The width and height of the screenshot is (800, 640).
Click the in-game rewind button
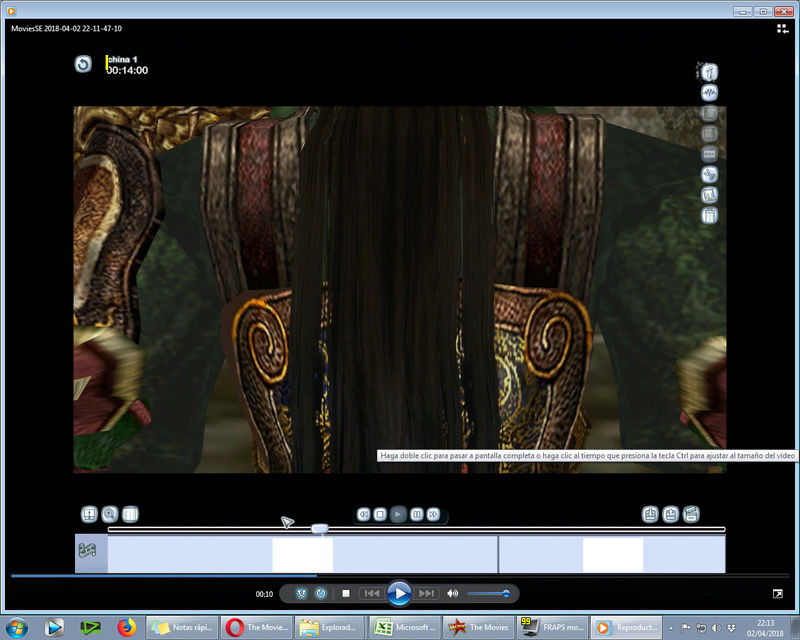coord(364,514)
